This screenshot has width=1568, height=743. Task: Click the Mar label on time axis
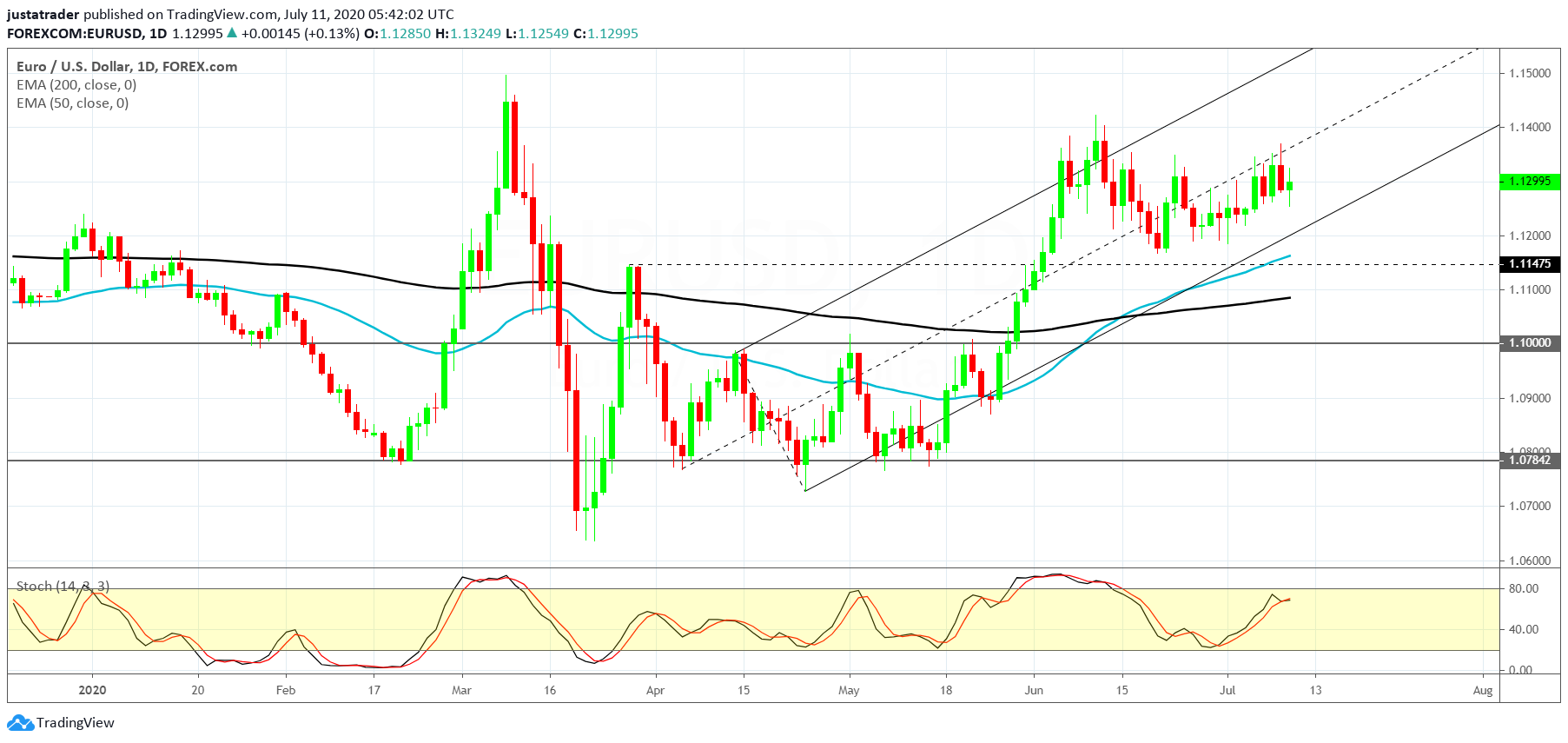[x=462, y=690]
